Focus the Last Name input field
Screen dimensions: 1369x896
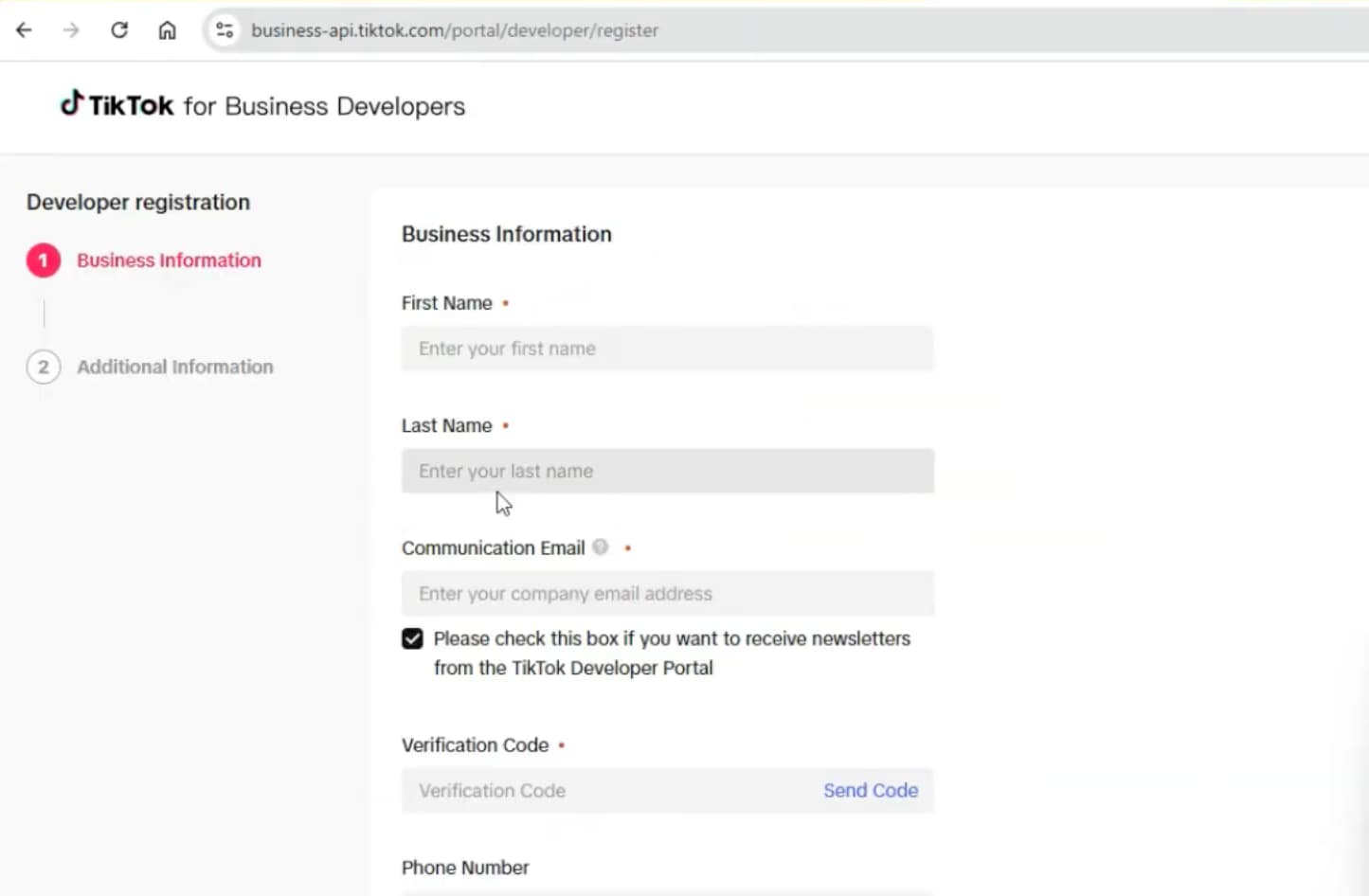[668, 471]
